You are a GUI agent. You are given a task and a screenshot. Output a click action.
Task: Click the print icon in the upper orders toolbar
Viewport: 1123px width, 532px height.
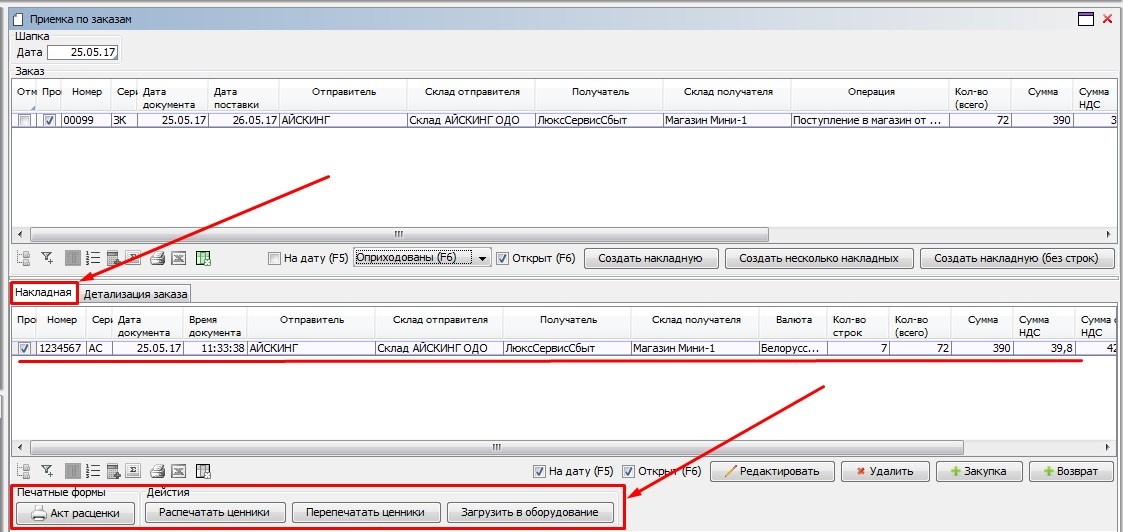coord(157,259)
